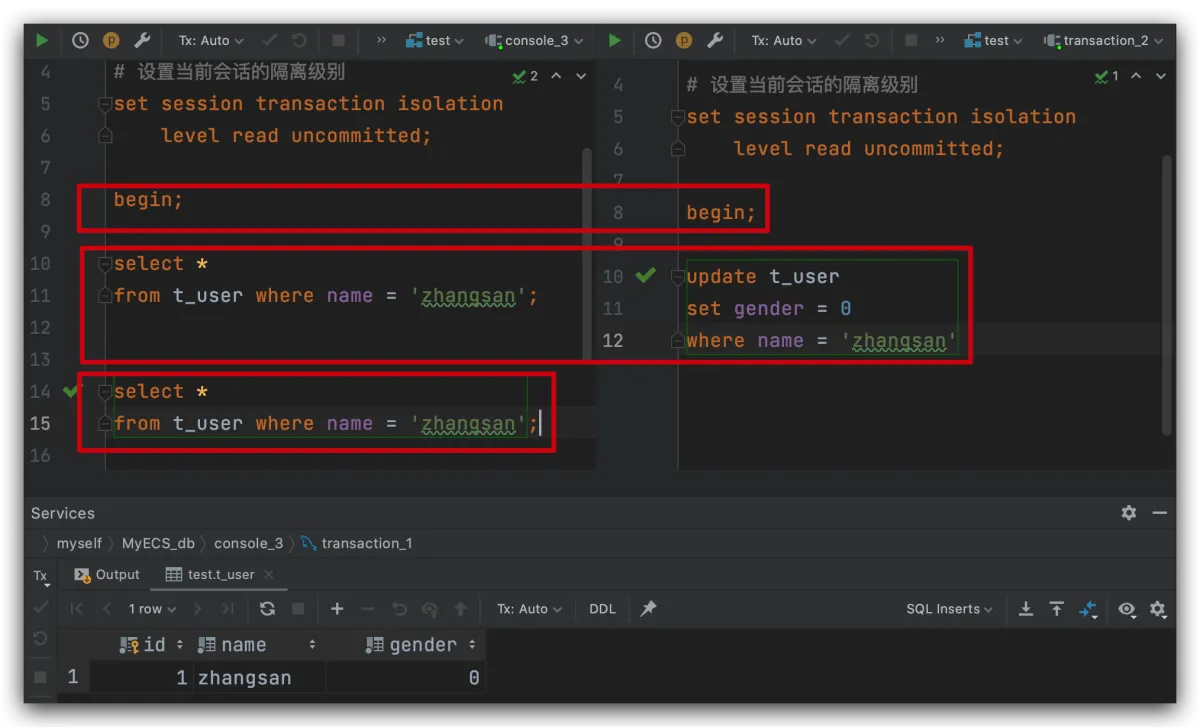Sort by the gender column header
1200x727 pixels.
pyautogui.click(x=422, y=646)
